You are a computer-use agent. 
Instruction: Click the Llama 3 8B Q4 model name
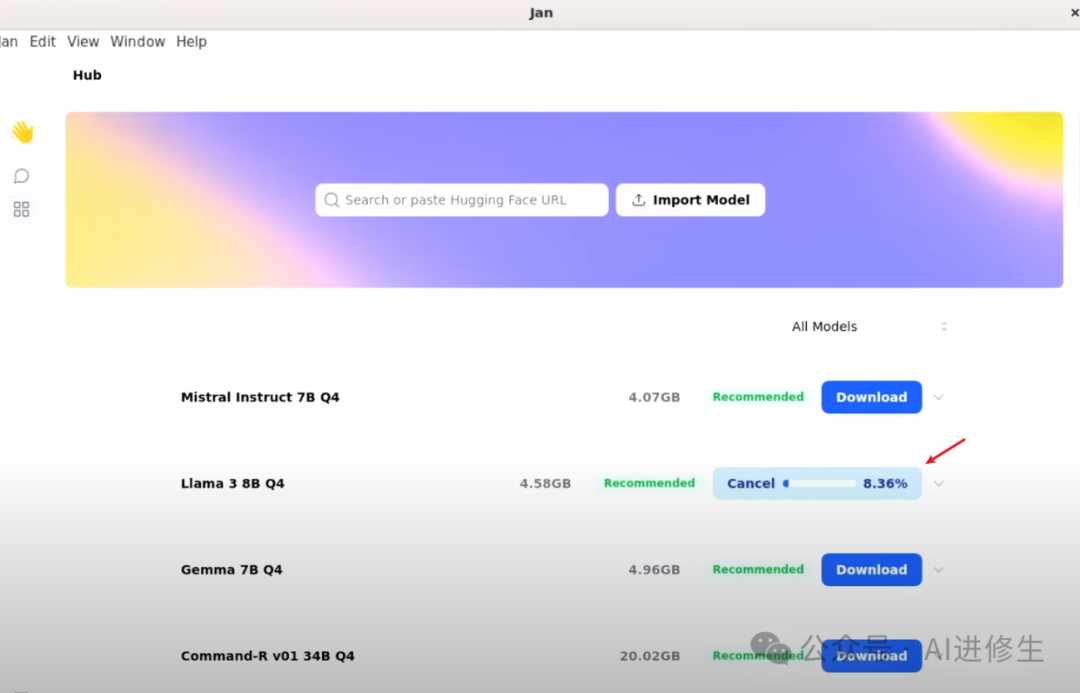pyautogui.click(x=232, y=484)
